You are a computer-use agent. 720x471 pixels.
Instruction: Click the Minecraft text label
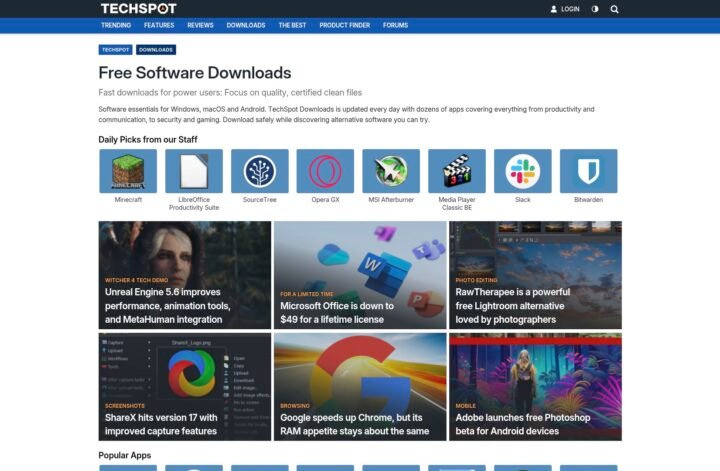coord(128,200)
